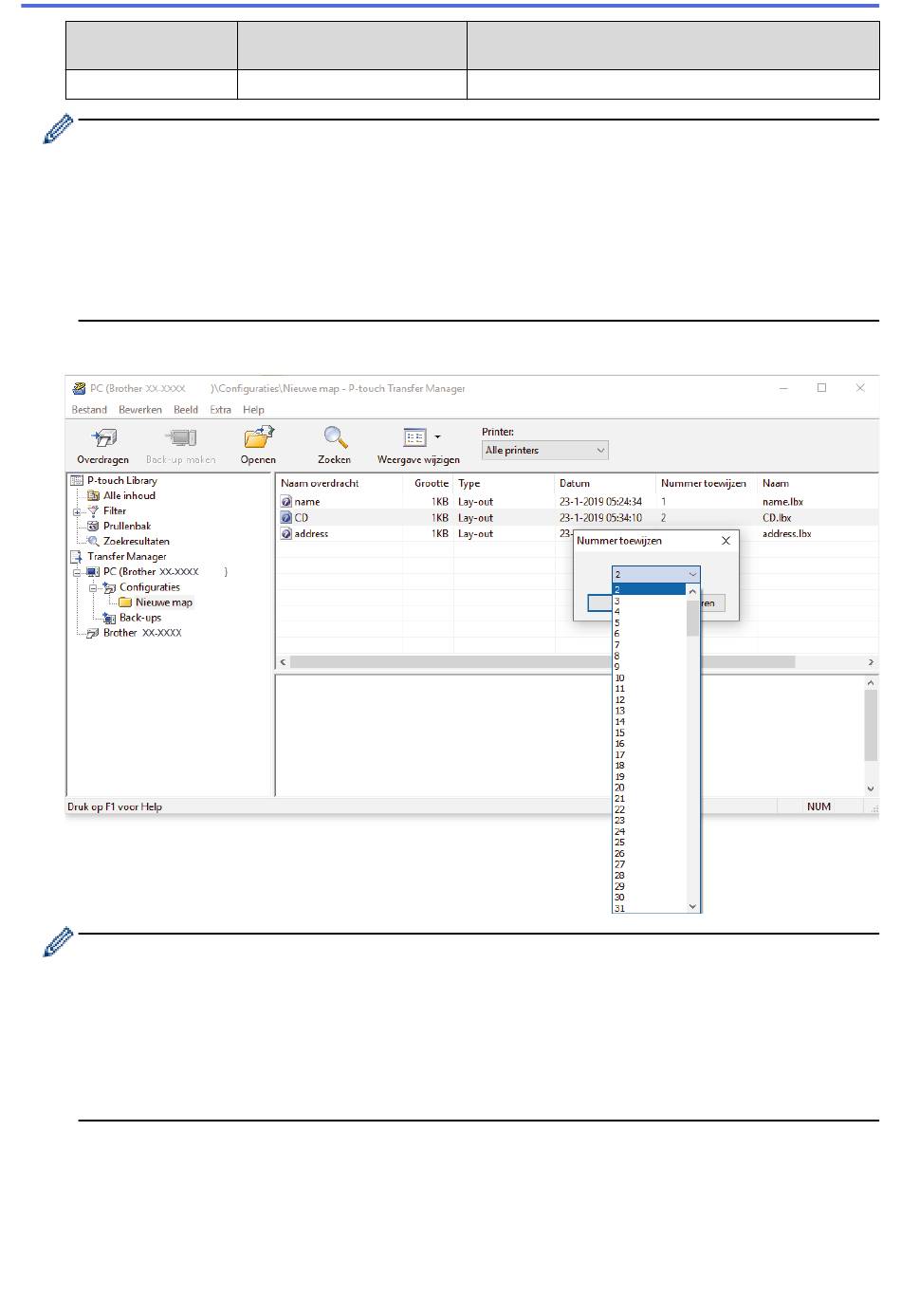Image resolution: width=901 pixels, height=1316 pixels.
Task: Open the Beeld menu
Action: click(186, 410)
